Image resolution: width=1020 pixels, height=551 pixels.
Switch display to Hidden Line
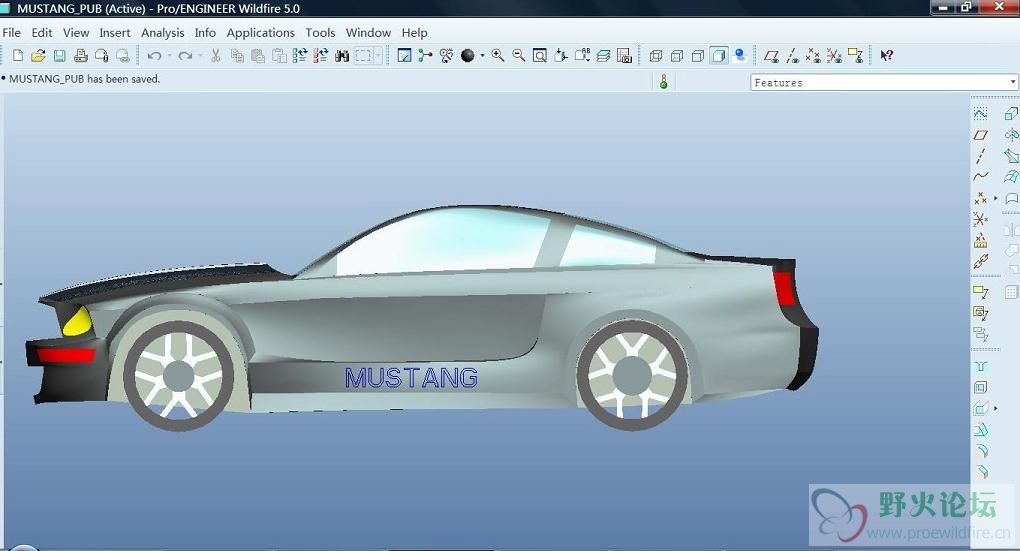click(x=677, y=56)
